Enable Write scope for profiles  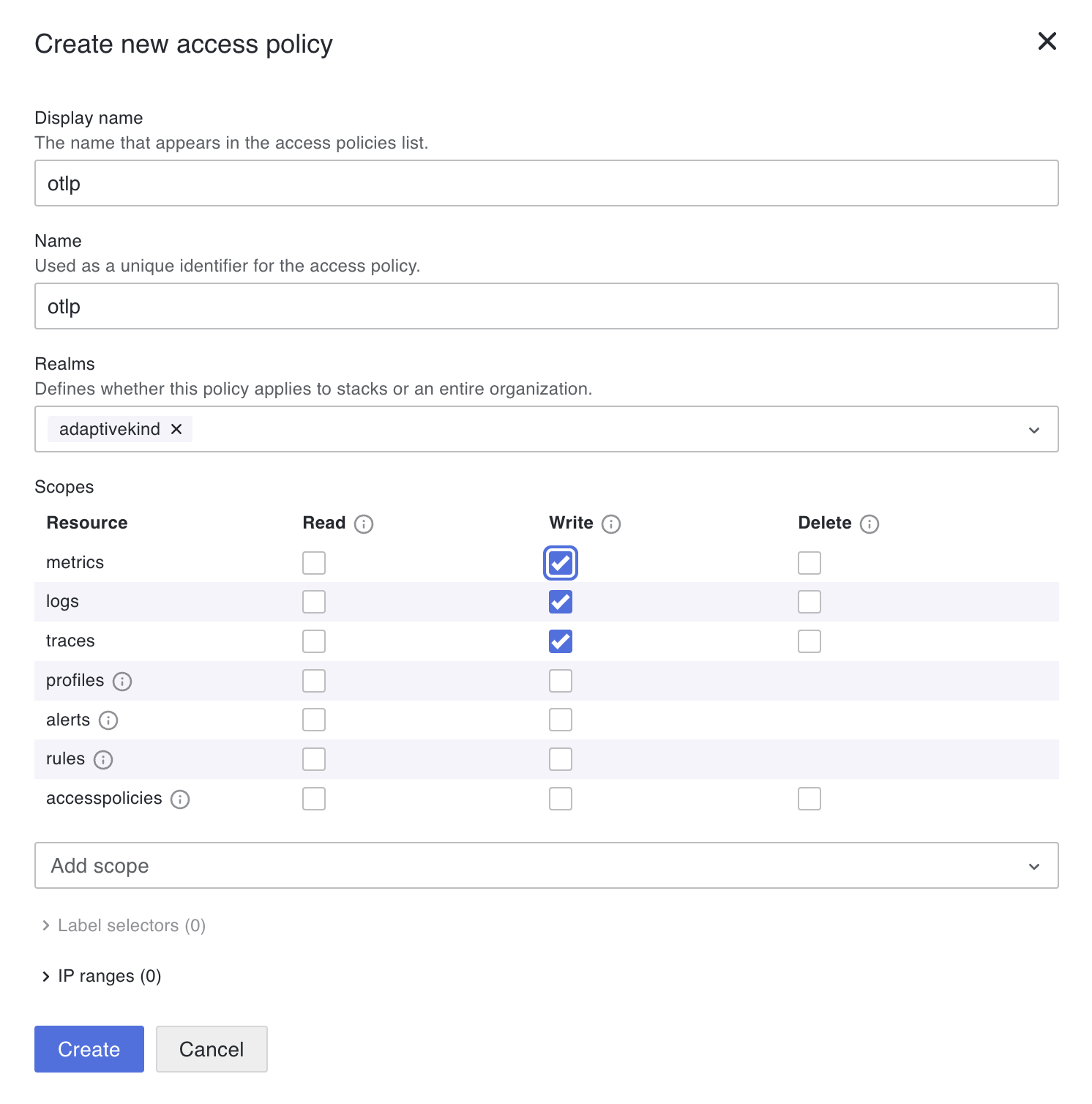coord(561,681)
